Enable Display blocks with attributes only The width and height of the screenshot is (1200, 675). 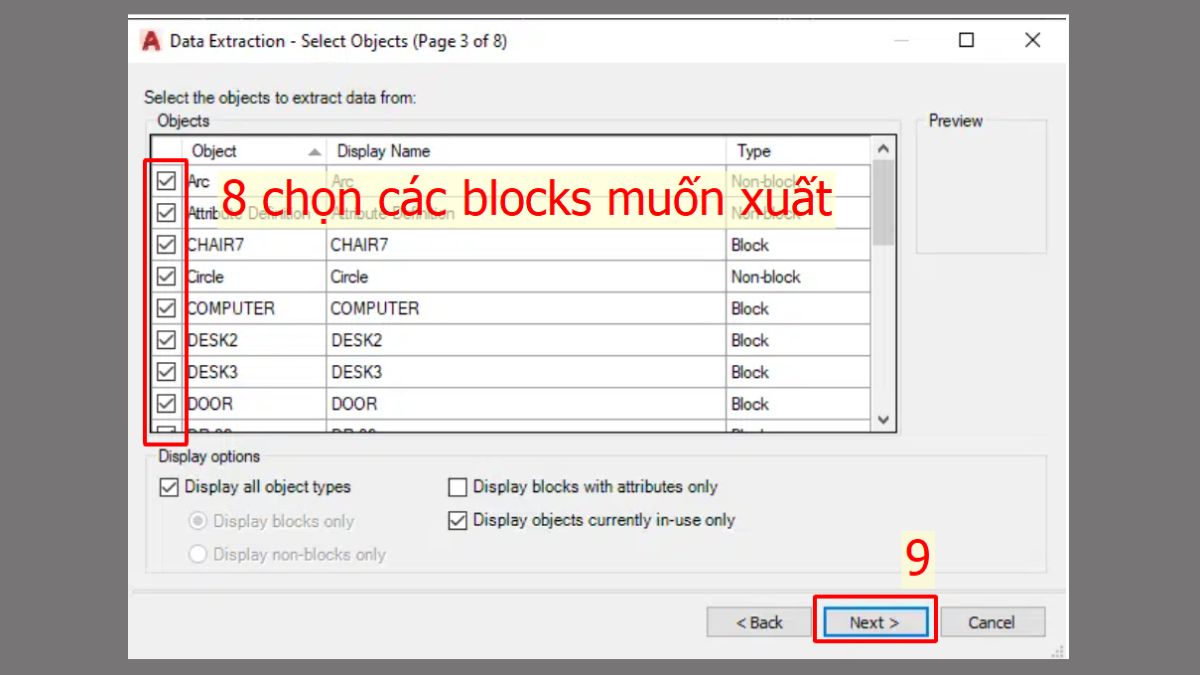click(457, 487)
